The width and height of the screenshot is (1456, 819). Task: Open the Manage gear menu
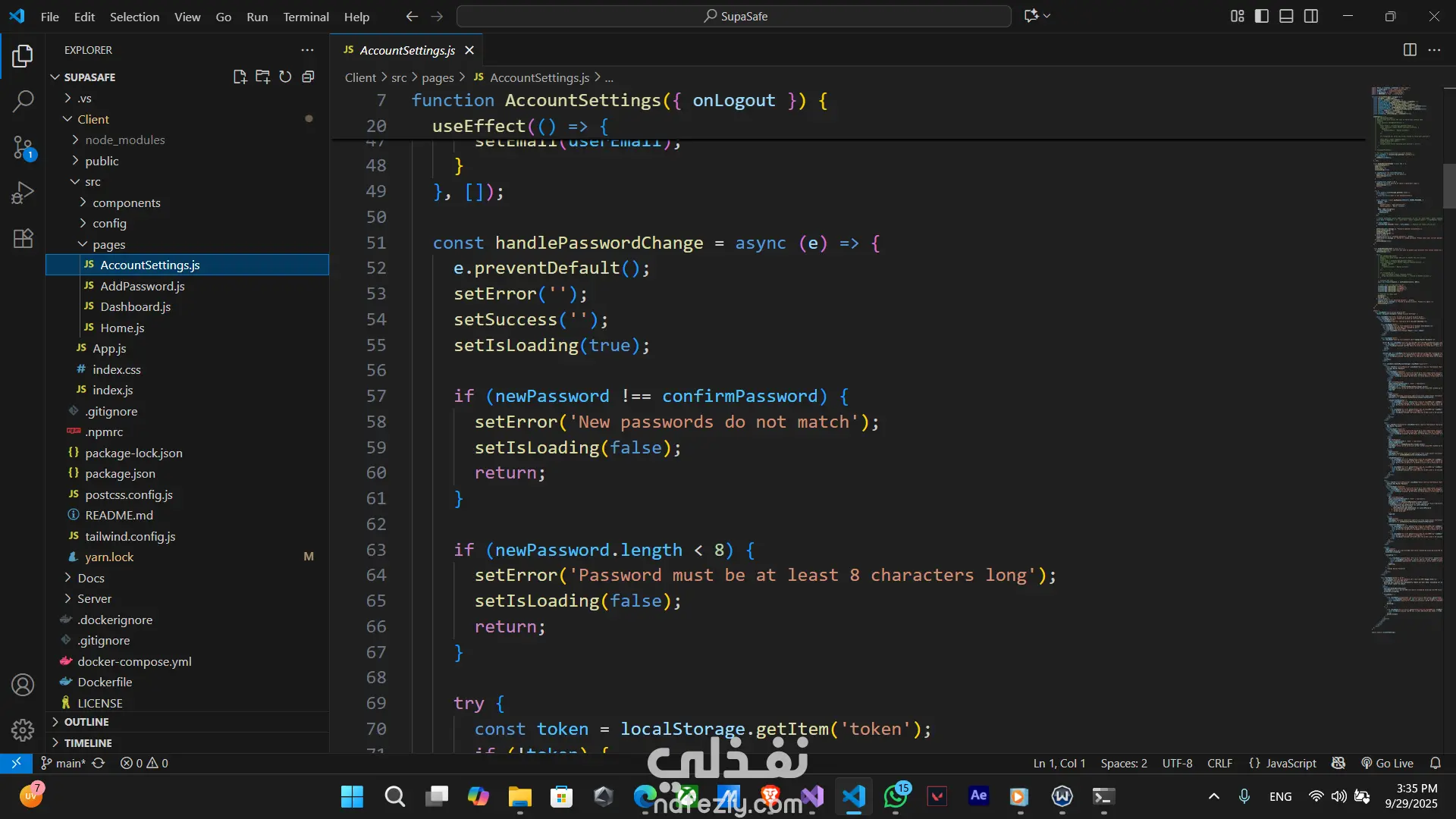point(23,730)
